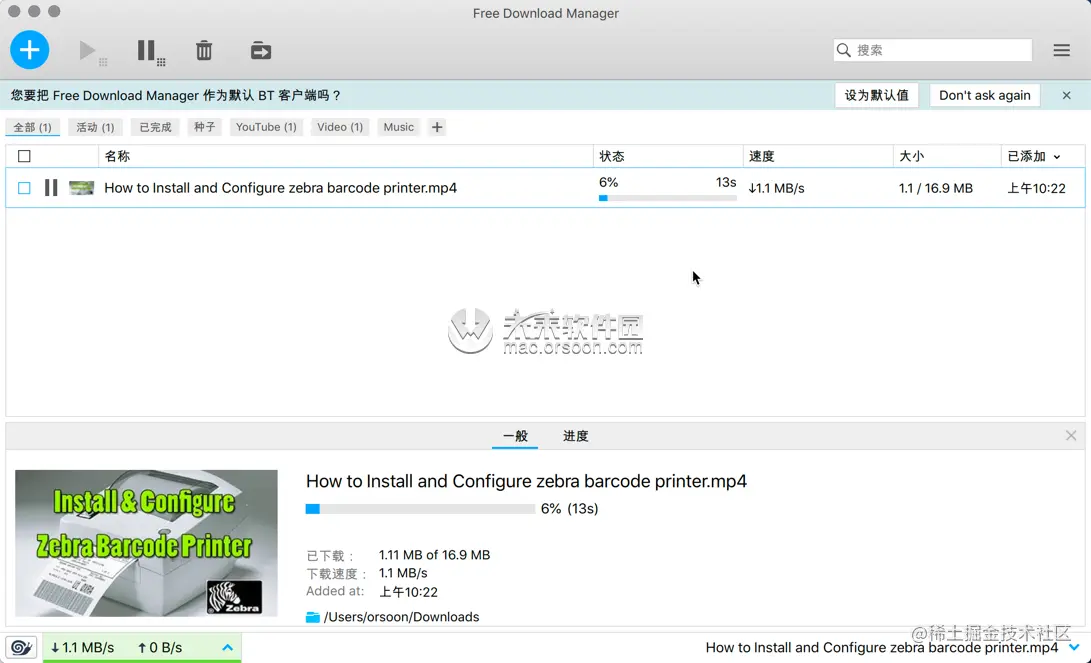1091x663 pixels.
Task: Expand the speed panel up-chevron
Action: [228, 648]
